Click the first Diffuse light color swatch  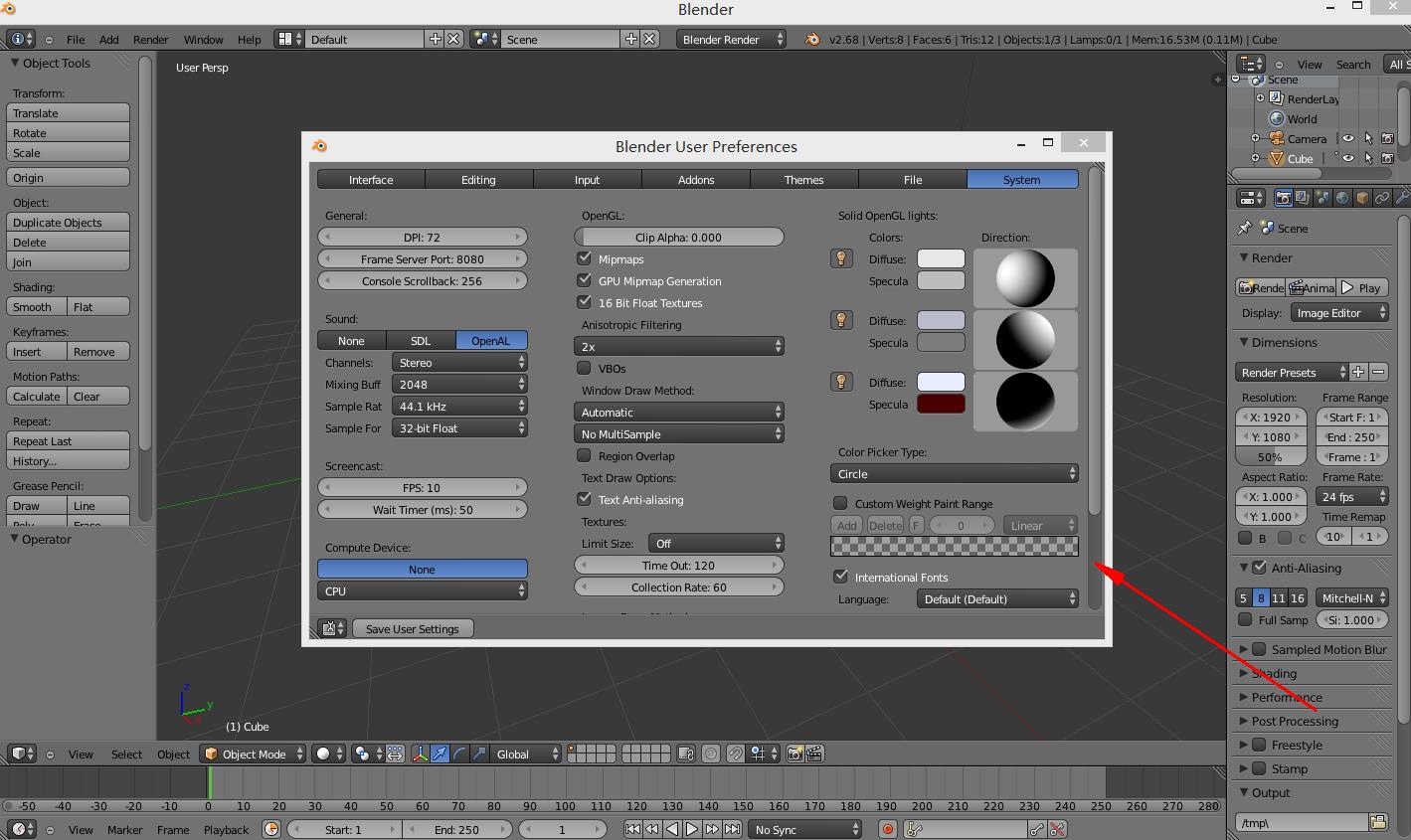(x=941, y=258)
